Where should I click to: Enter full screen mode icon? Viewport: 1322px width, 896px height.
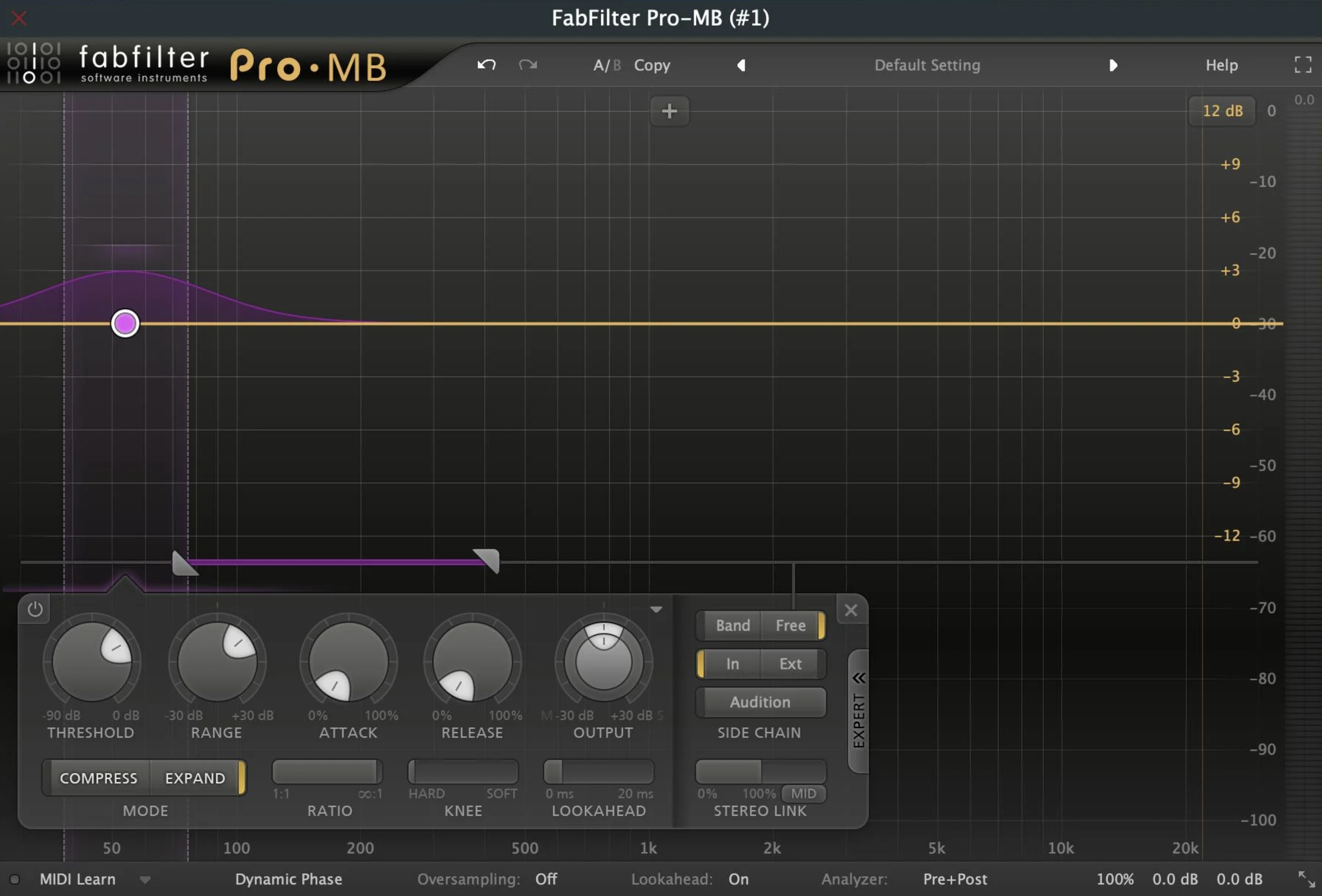(1302, 65)
